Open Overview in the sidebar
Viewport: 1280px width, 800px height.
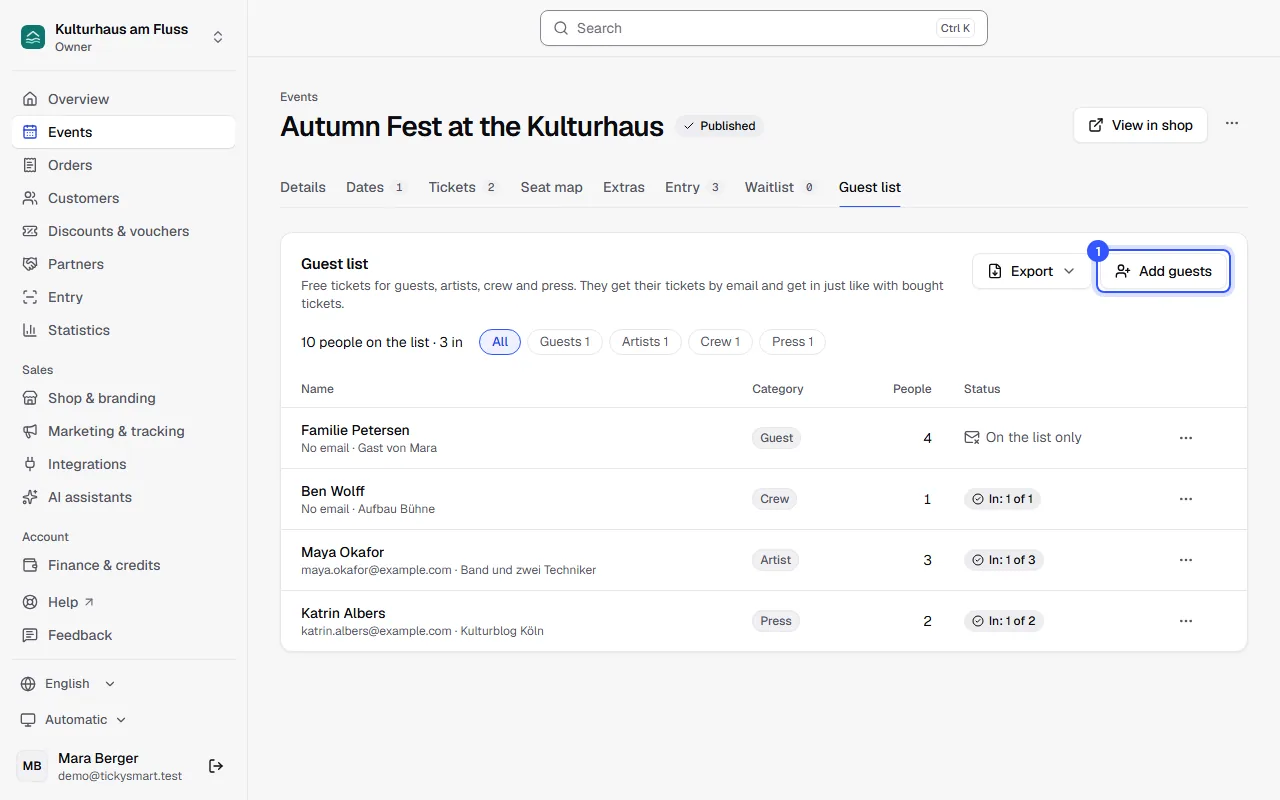click(124, 99)
